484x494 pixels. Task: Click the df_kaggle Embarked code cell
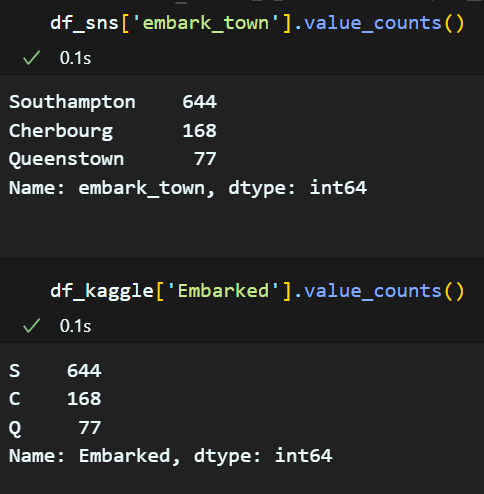coord(257,291)
